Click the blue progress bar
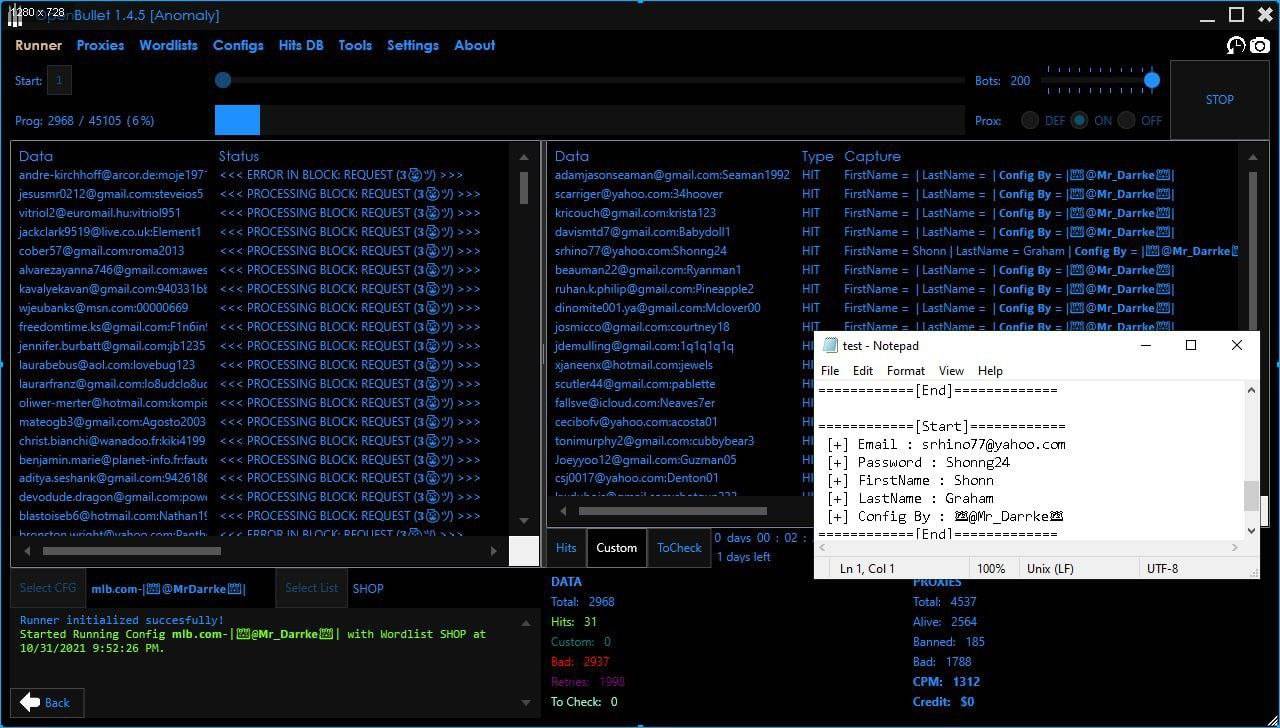Viewport: 1280px width, 728px height. pos(237,120)
